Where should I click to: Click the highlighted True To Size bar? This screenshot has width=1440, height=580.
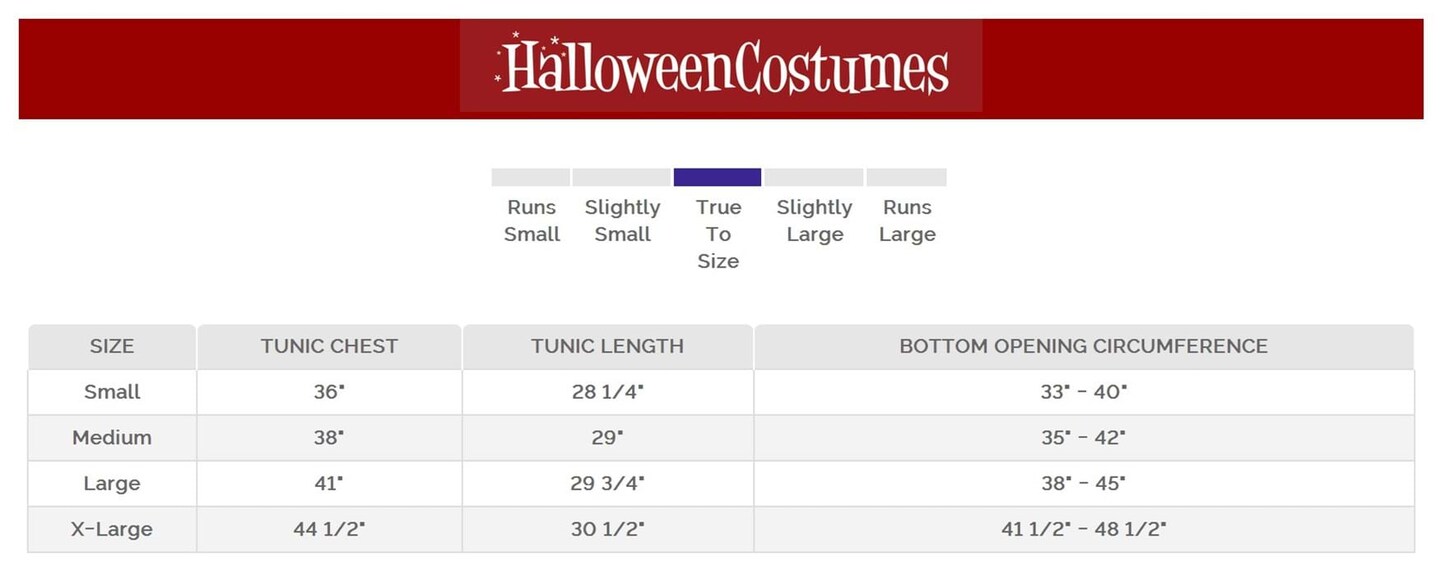pos(717,177)
